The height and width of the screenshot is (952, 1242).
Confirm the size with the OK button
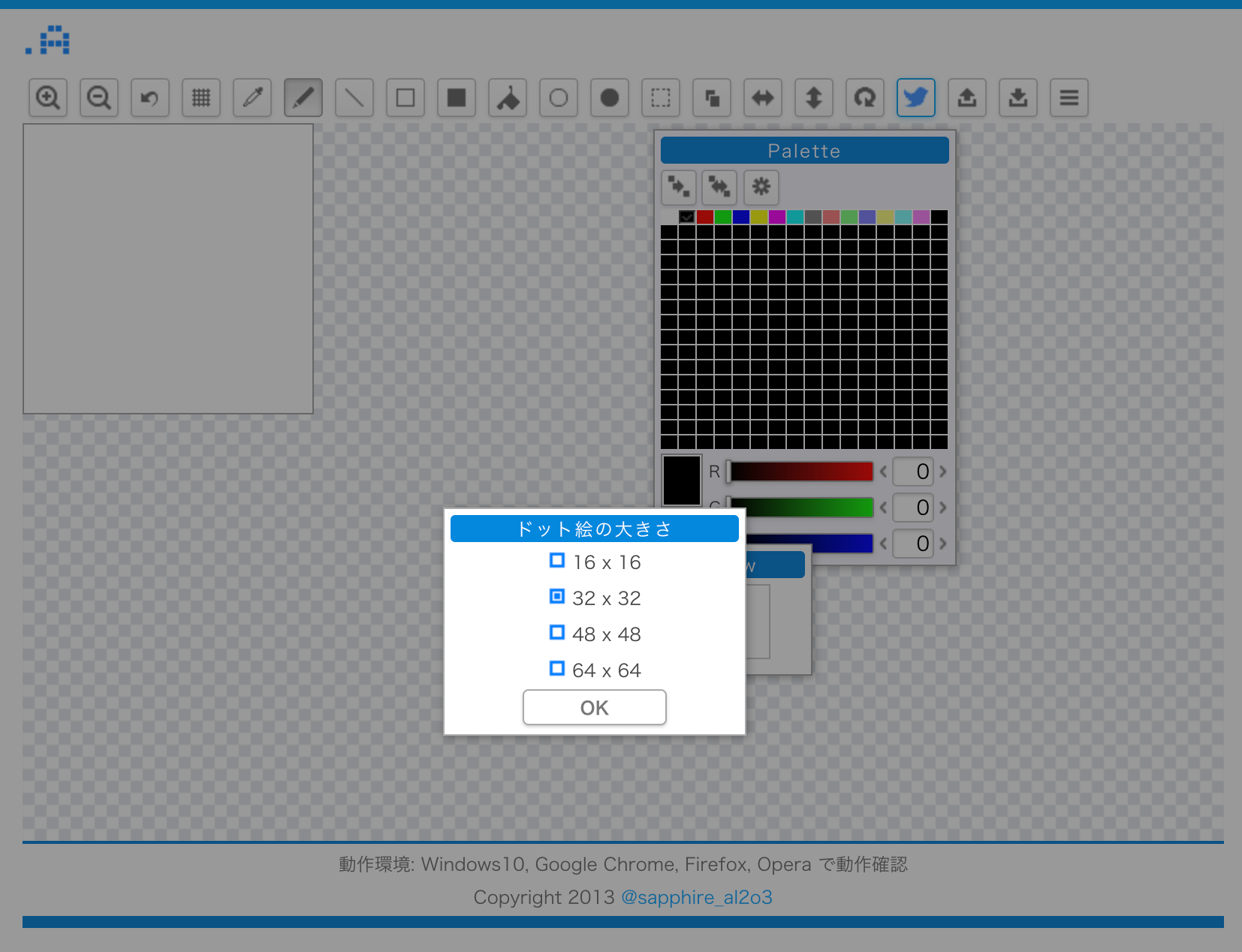595,707
